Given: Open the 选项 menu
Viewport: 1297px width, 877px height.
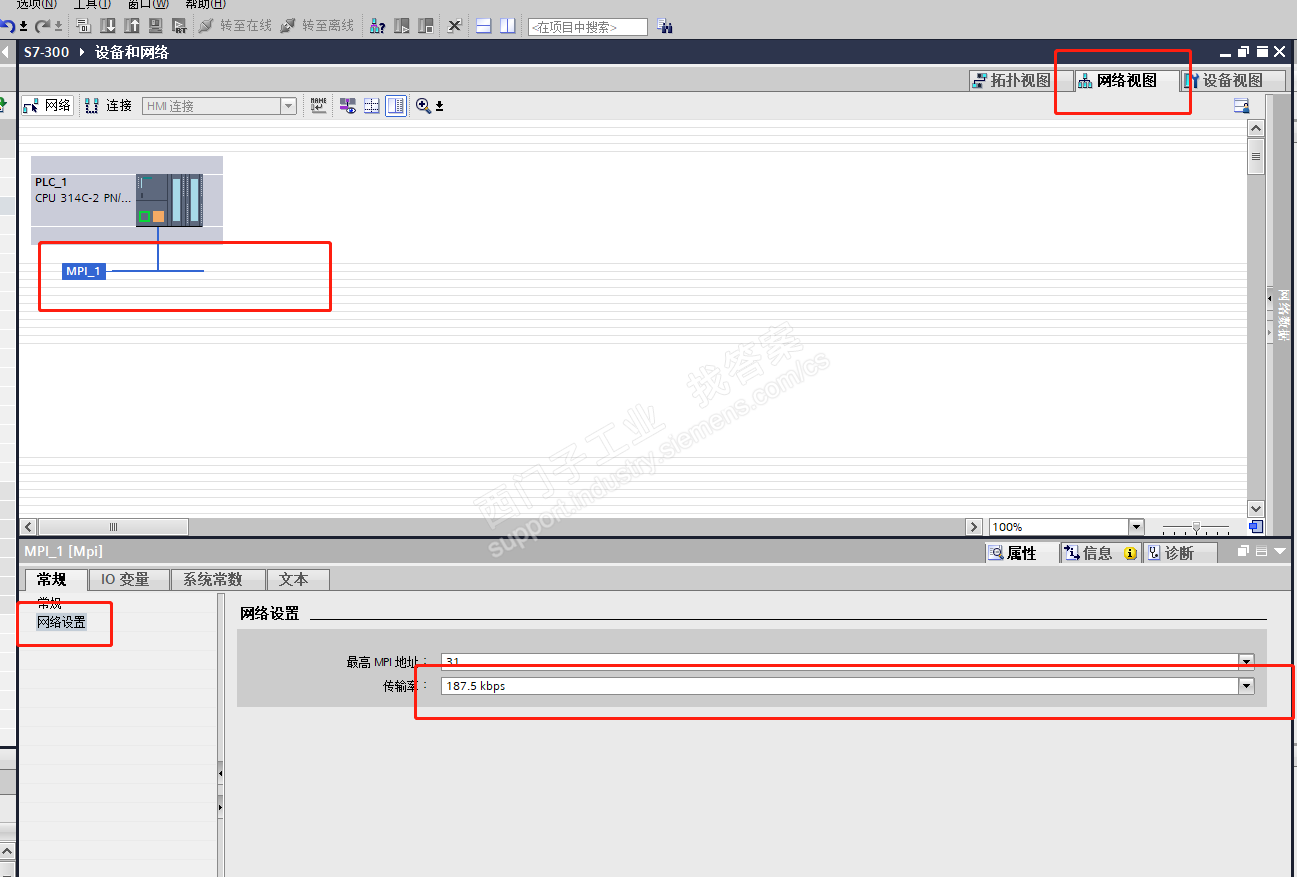Looking at the screenshot, I should [37, 4].
